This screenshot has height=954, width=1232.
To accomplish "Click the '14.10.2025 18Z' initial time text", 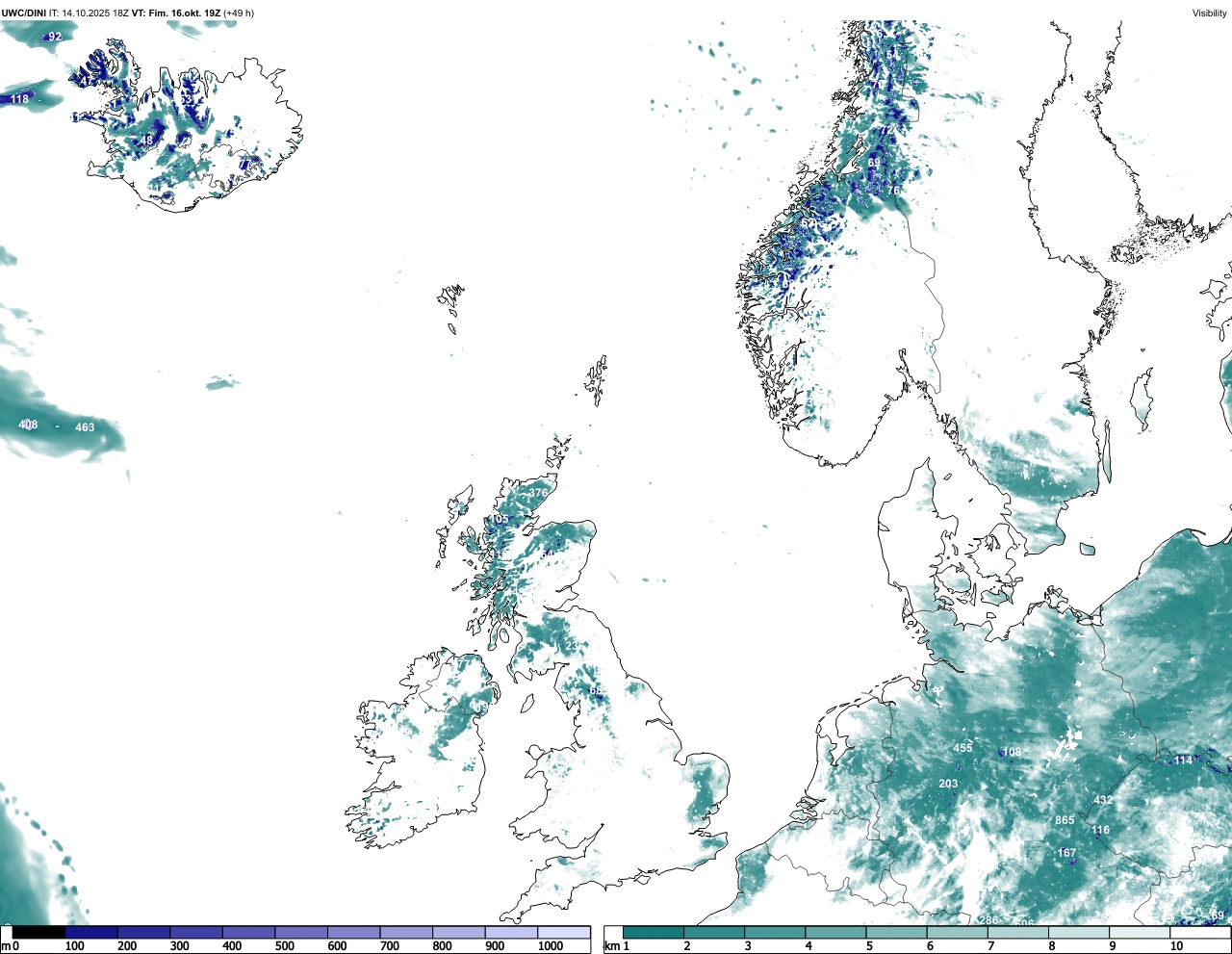I will [95, 13].
